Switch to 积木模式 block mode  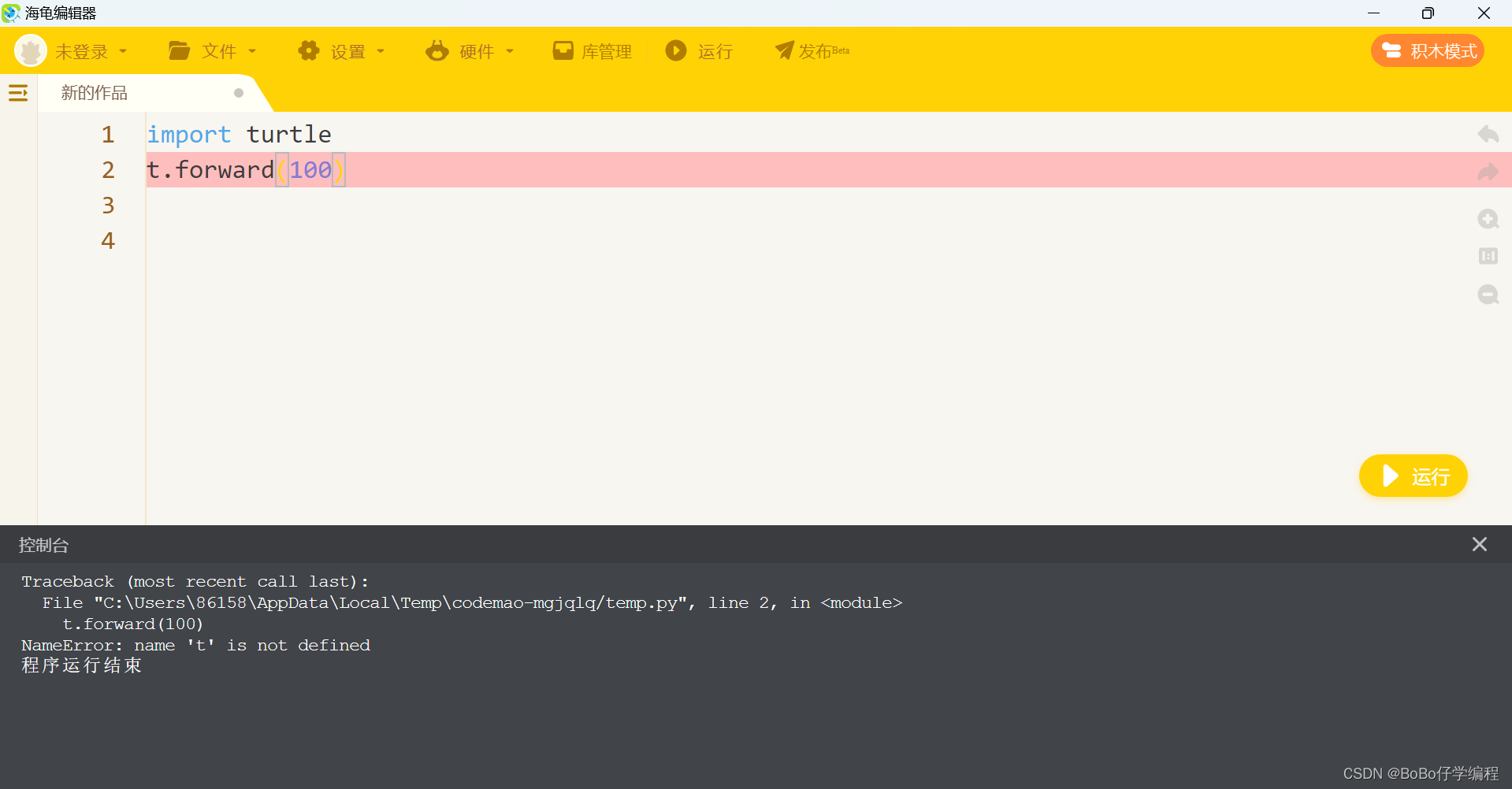tap(1428, 51)
